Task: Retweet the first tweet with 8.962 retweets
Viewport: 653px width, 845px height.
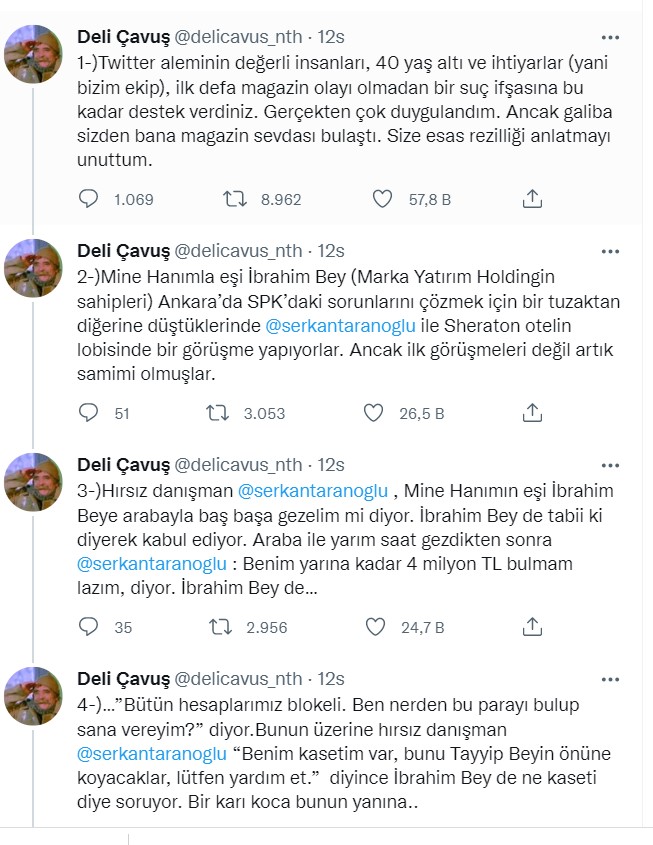Action: tap(233, 199)
